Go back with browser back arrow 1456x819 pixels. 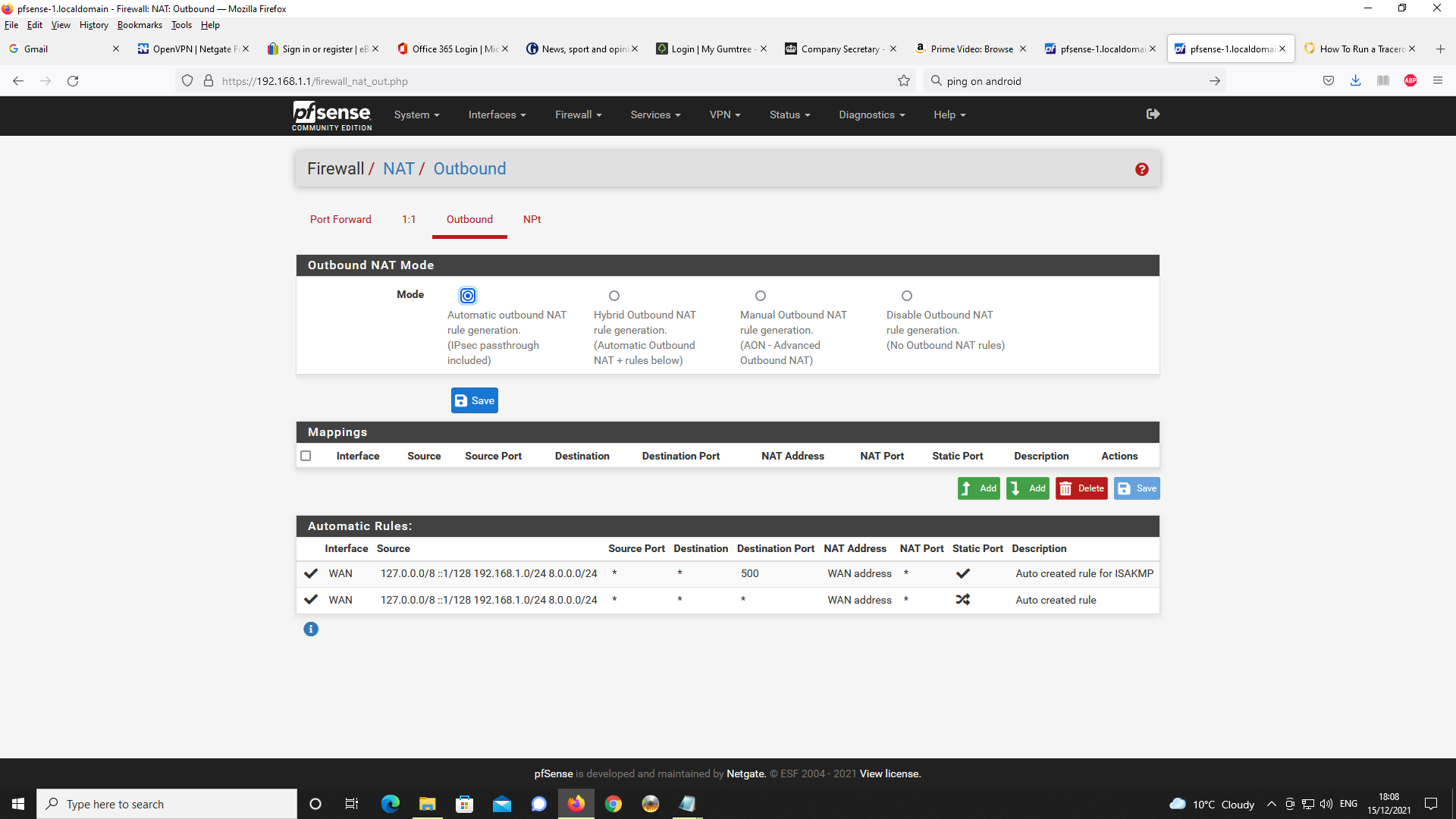tap(18, 81)
